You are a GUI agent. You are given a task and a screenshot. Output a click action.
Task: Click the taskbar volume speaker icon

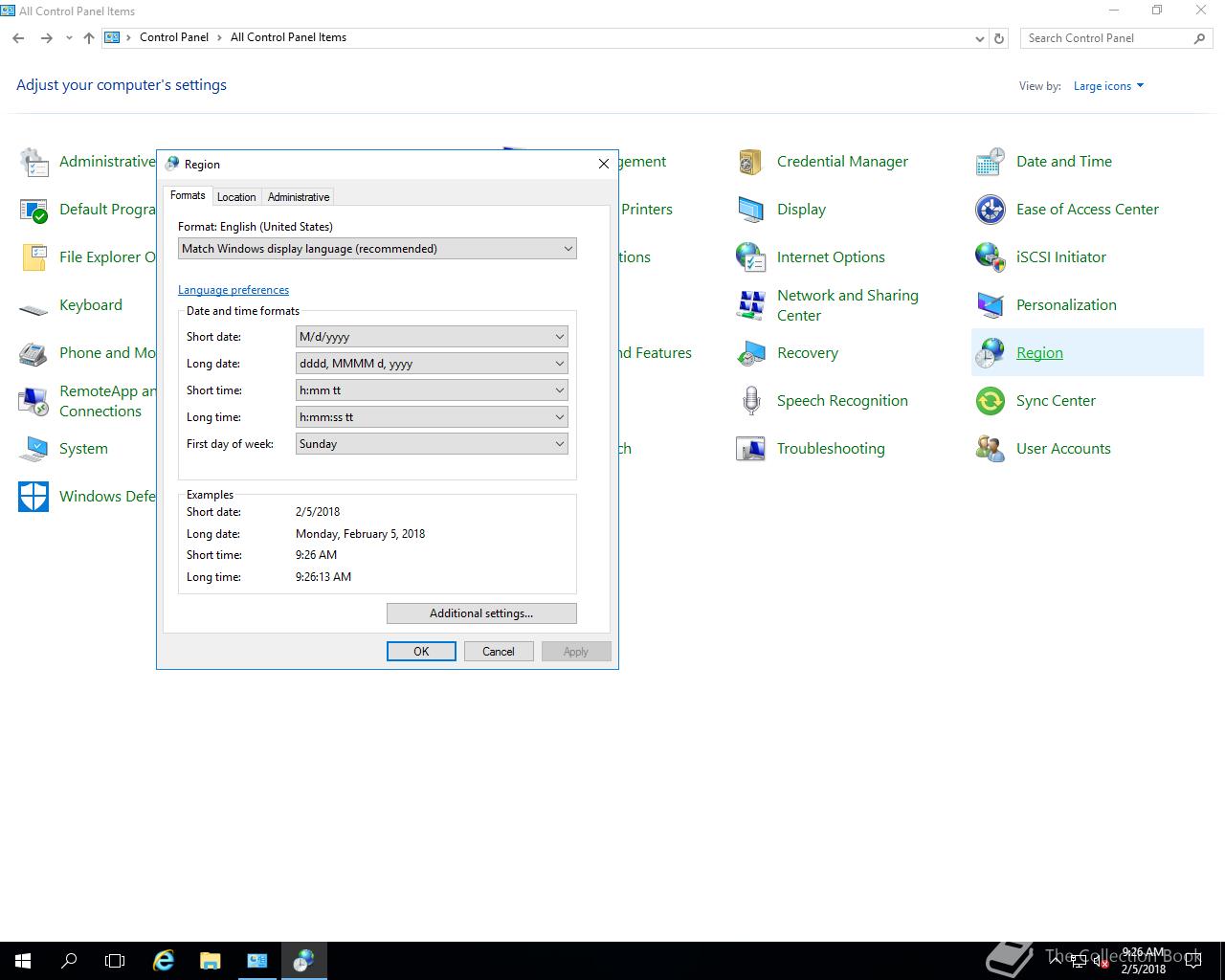[1100, 962]
